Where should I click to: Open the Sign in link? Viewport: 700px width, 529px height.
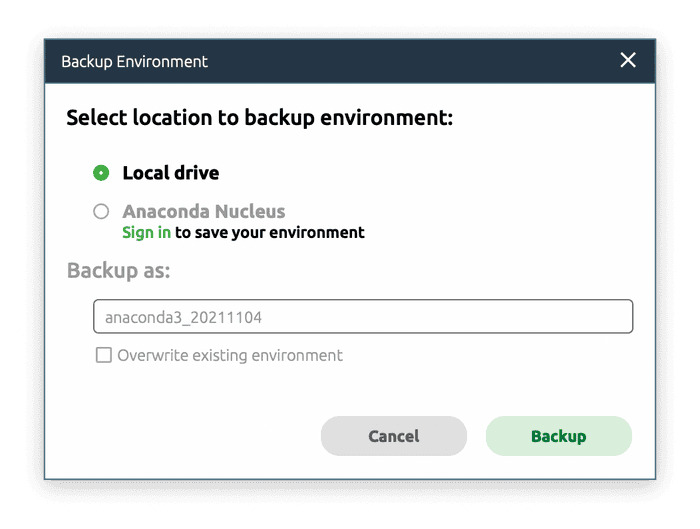[x=146, y=233]
